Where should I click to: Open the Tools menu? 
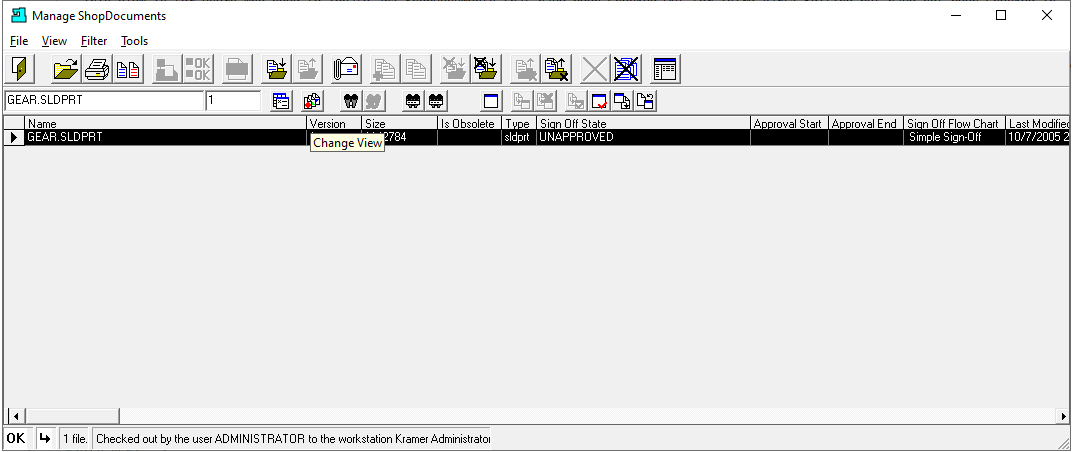pos(135,41)
